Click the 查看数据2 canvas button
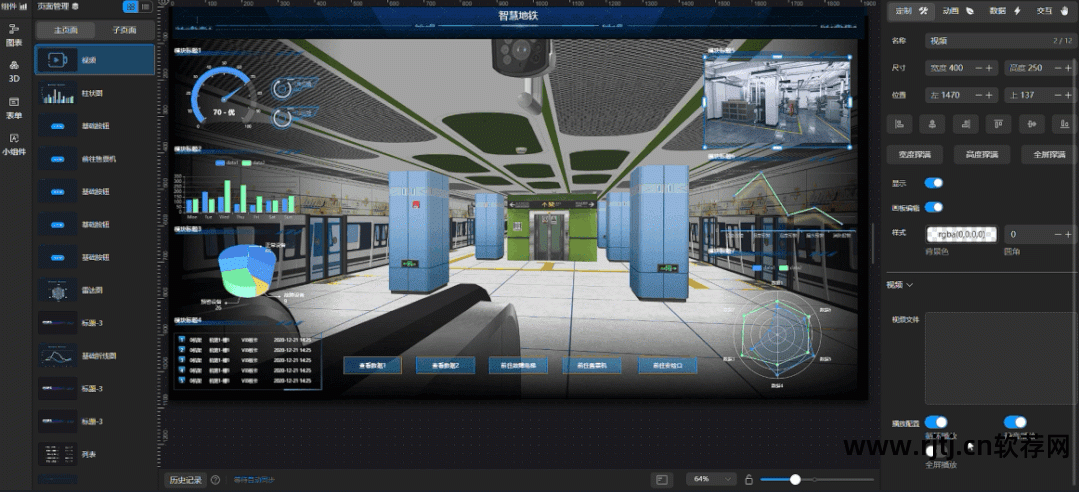The image size is (1079, 492). [x=445, y=365]
